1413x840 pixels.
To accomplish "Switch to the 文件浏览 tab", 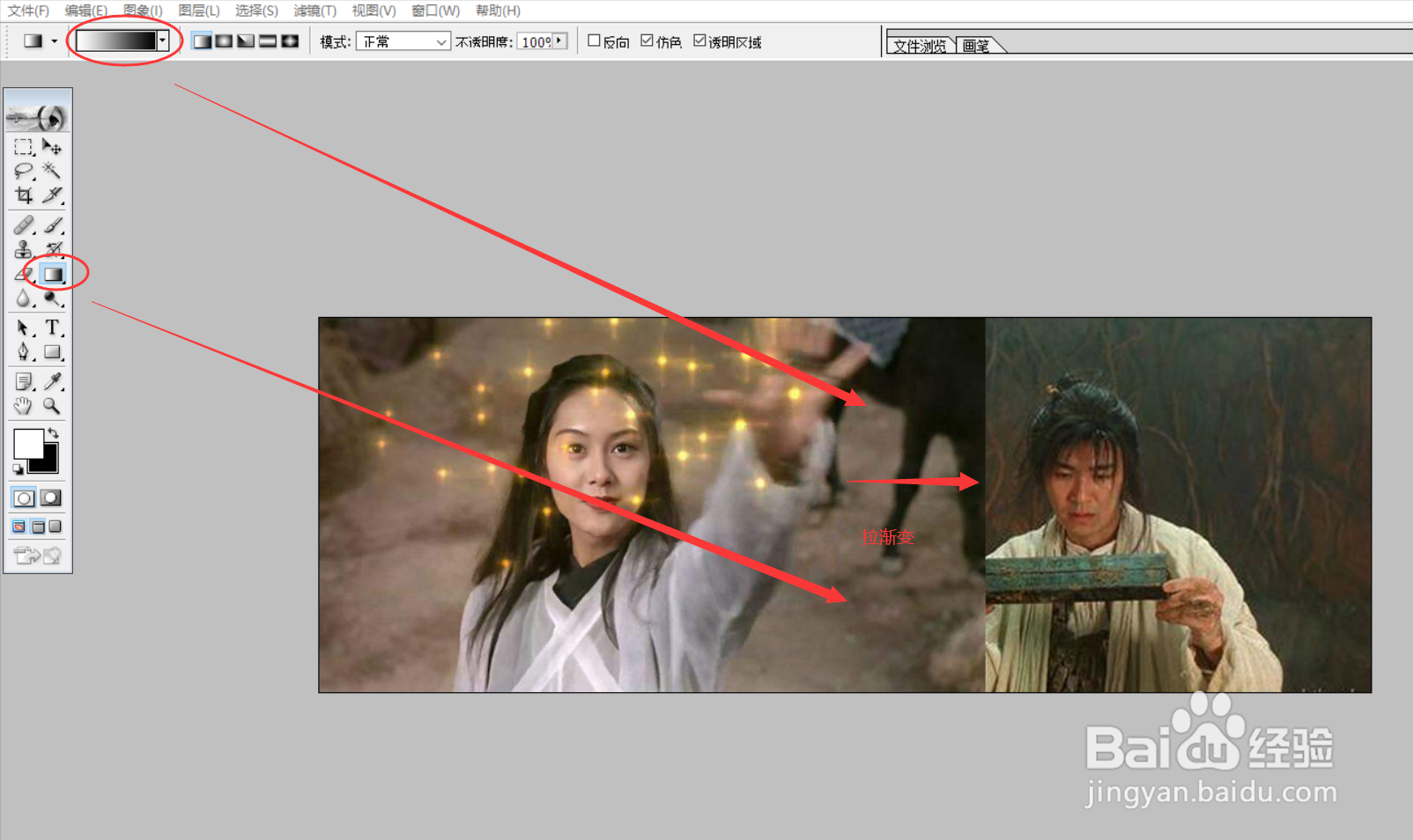I will 920,45.
